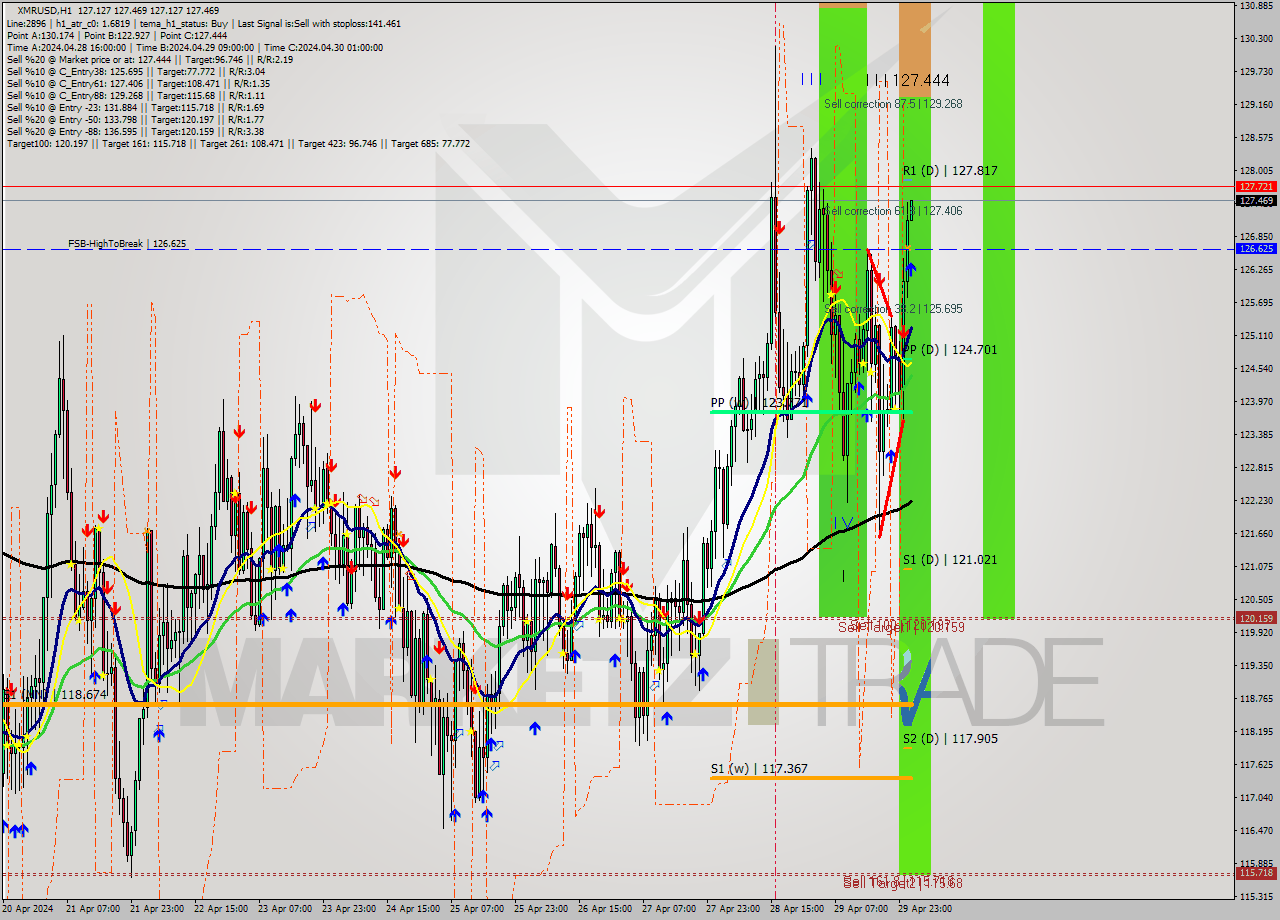Click the '29 Apr 23:00' time label
Image resolution: width=1280 pixels, height=920 pixels.
coord(925,909)
